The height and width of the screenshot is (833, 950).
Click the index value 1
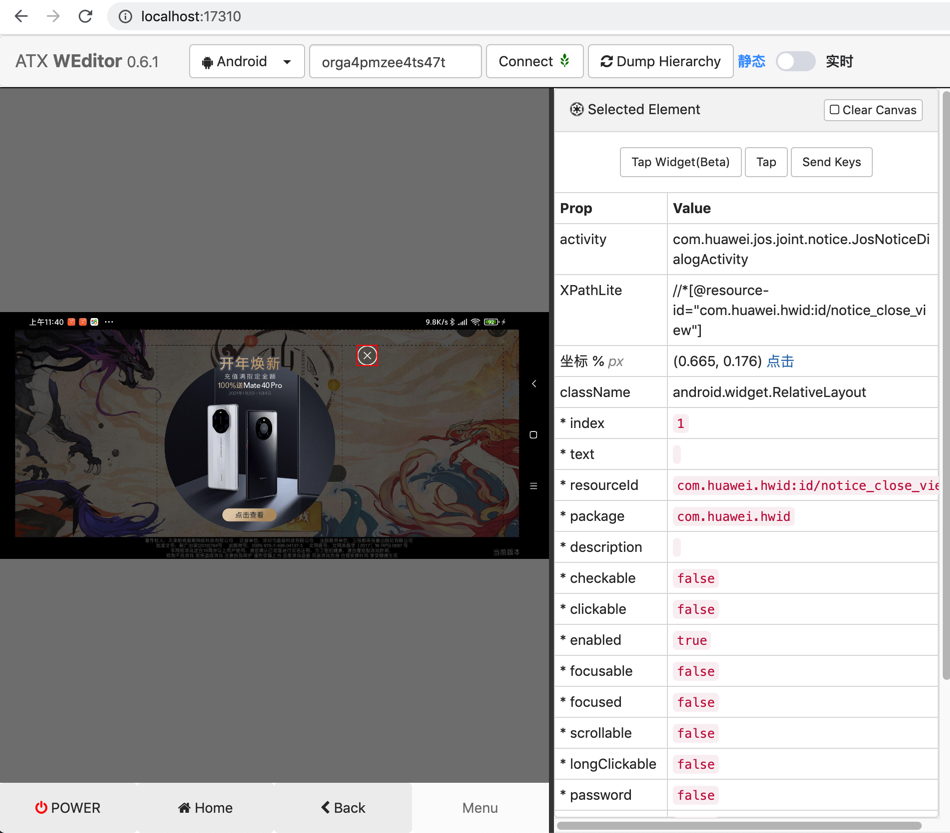pos(680,423)
